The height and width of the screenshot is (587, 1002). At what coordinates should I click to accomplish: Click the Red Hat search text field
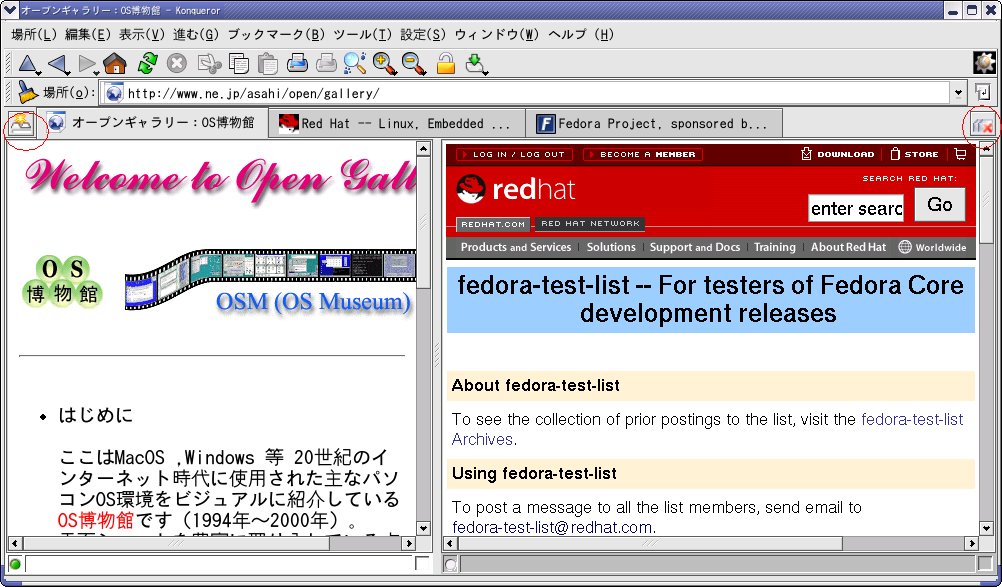pos(856,208)
